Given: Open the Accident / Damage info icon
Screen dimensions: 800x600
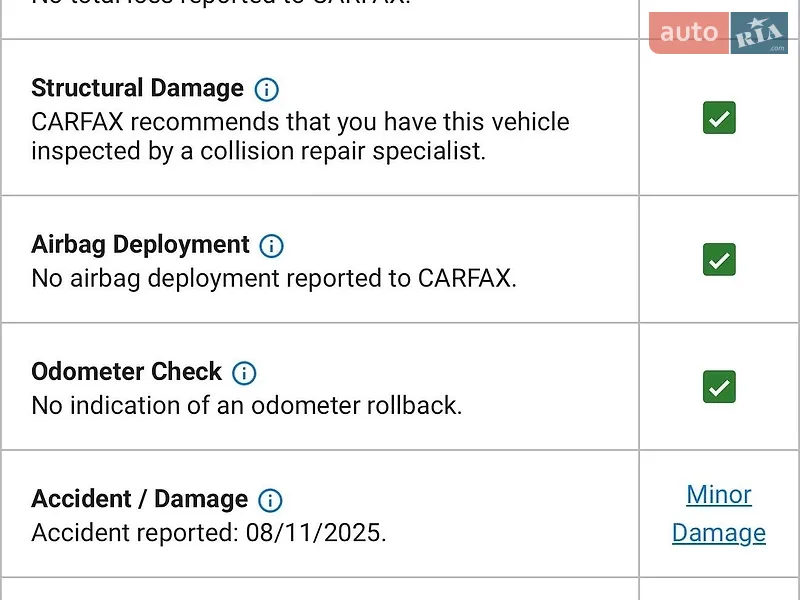Looking at the screenshot, I should click(270, 500).
